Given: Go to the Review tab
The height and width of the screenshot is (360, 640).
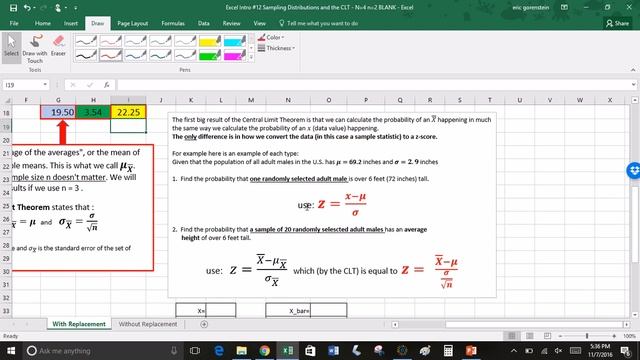Looking at the screenshot, I should tap(231, 23).
